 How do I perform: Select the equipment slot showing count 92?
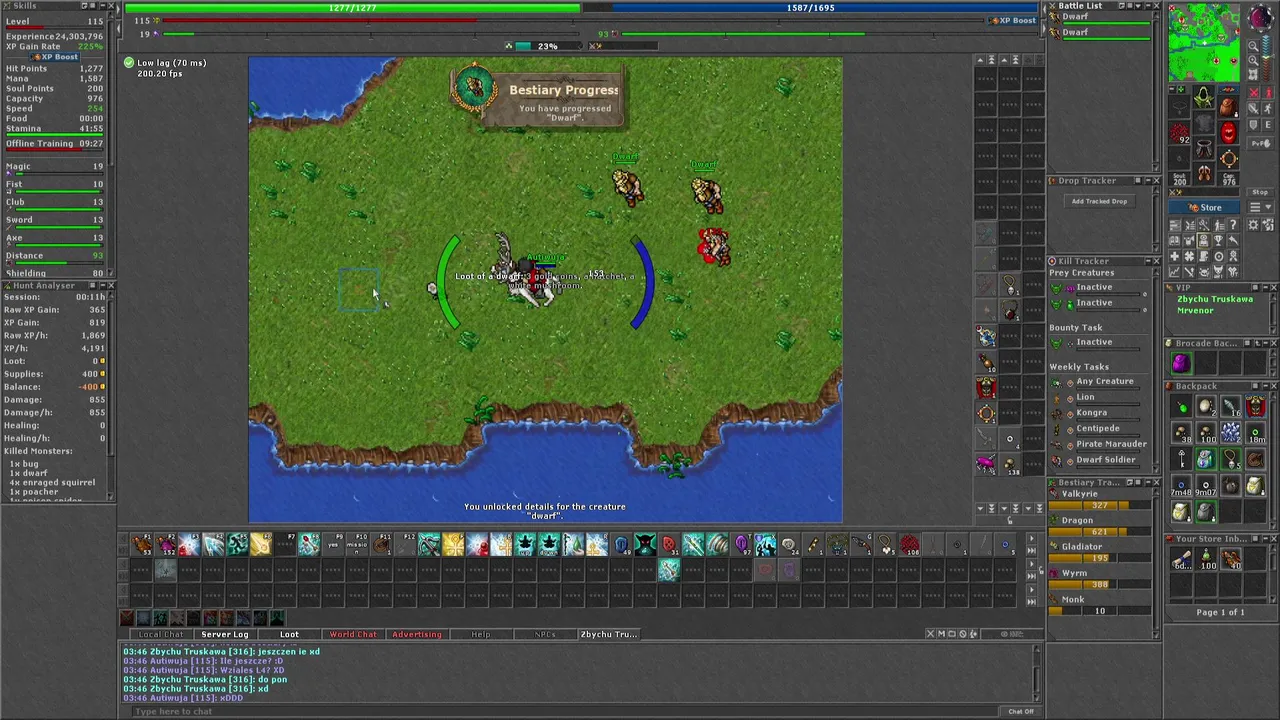(1180, 132)
